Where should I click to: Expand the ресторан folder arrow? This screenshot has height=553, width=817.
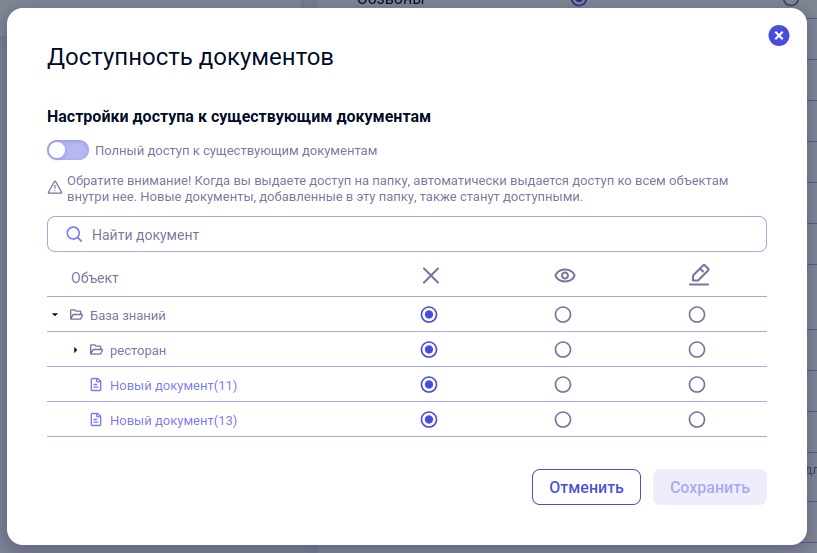[x=75, y=350]
